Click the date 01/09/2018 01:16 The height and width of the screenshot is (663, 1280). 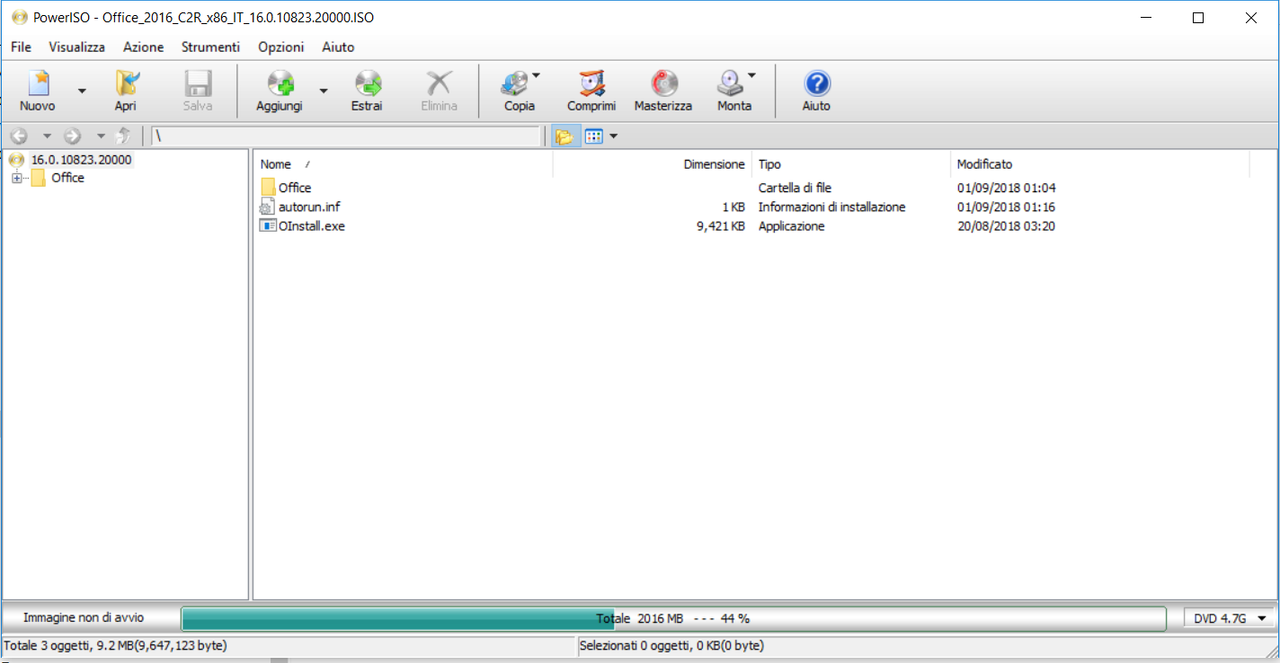pyautogui.click(x=1006, y=207)
